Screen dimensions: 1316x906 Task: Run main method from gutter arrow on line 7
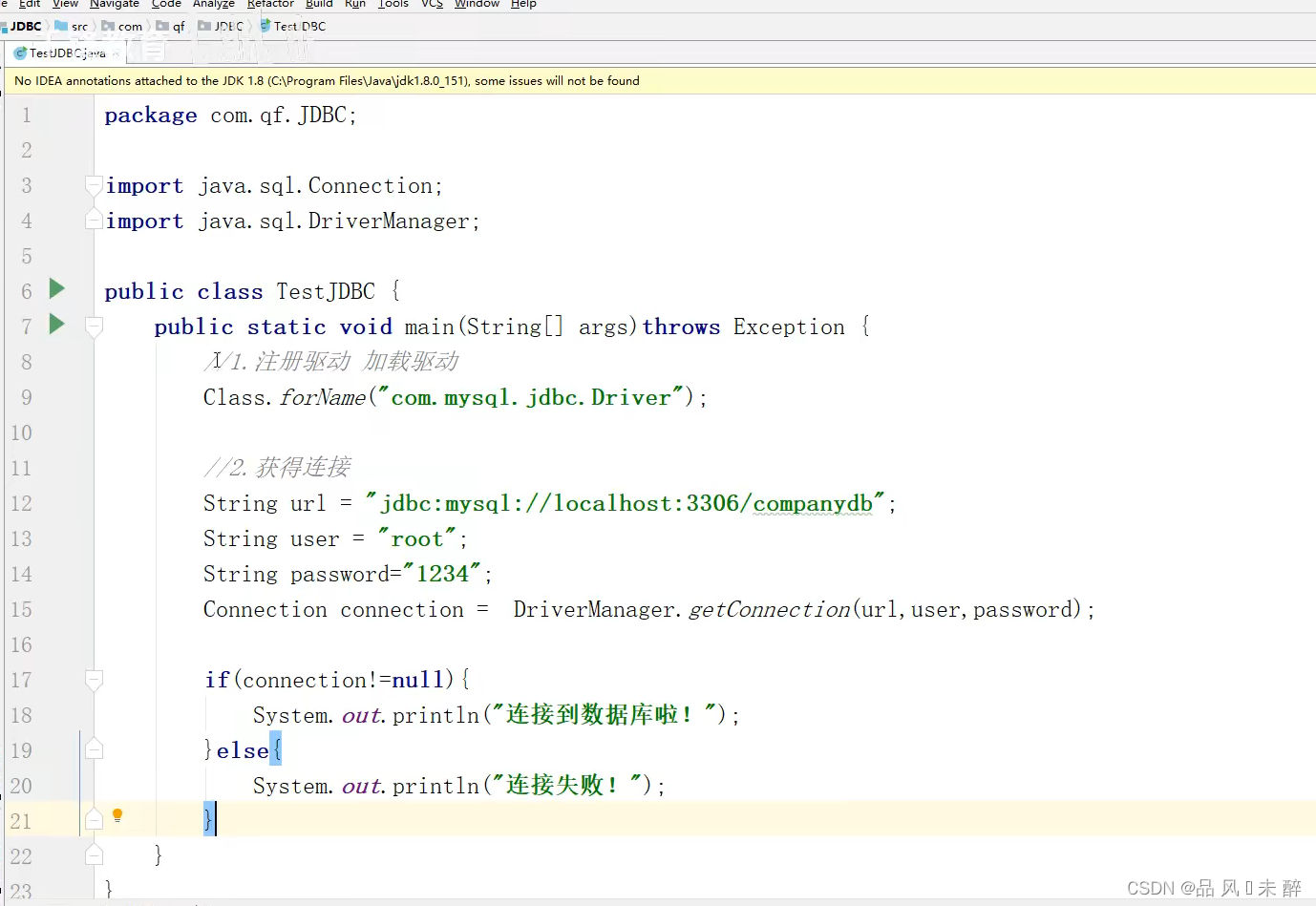tap(57, 324)
